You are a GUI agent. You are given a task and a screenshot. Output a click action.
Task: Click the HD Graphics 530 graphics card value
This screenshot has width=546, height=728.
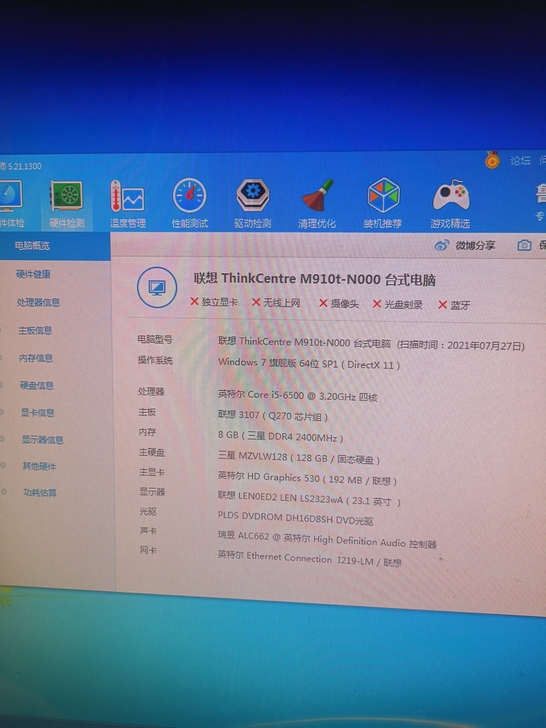point(307,478)
